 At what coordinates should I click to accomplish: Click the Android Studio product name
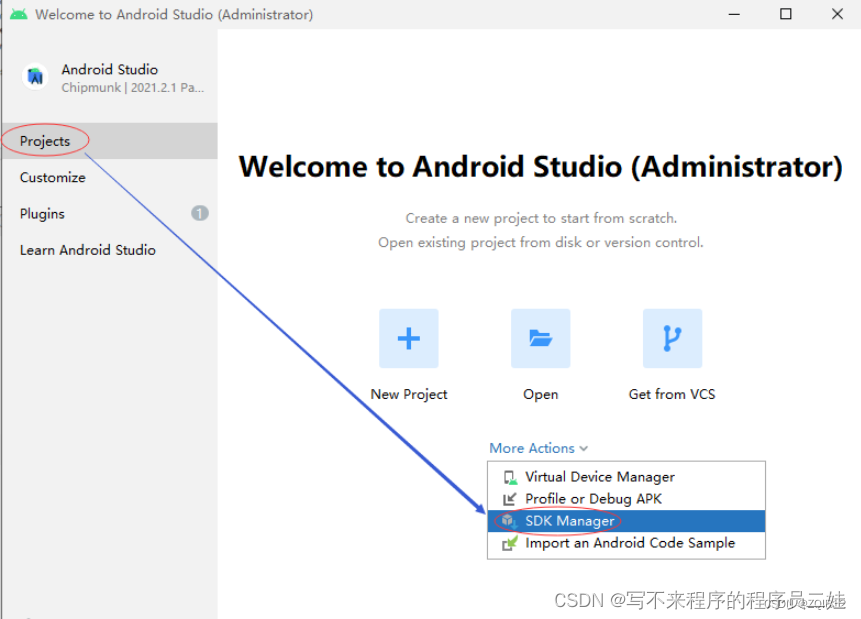pos(110,69)
